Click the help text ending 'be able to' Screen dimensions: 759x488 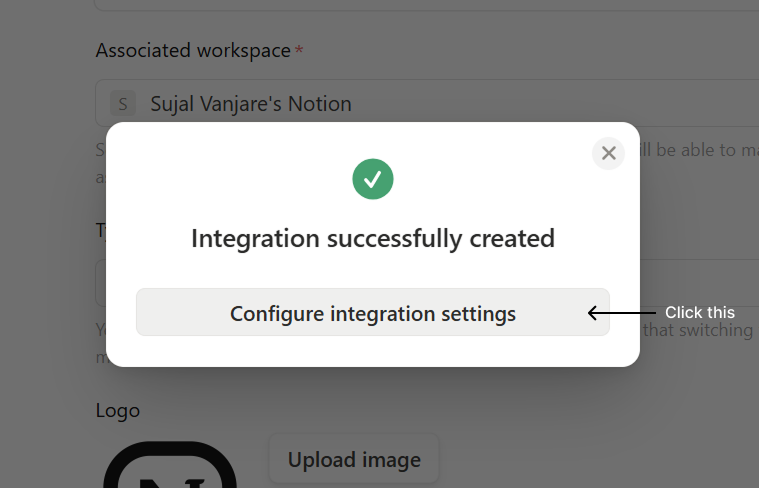[x=699, y=150]
